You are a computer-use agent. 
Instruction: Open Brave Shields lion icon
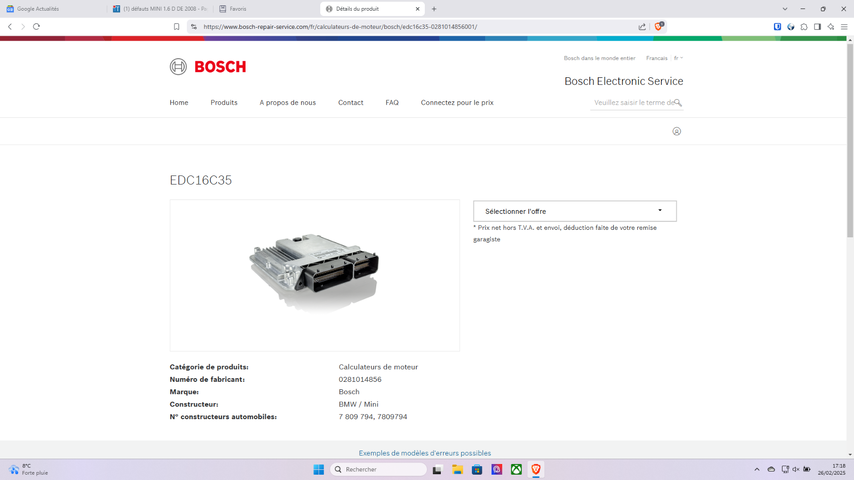click(659, 26)
